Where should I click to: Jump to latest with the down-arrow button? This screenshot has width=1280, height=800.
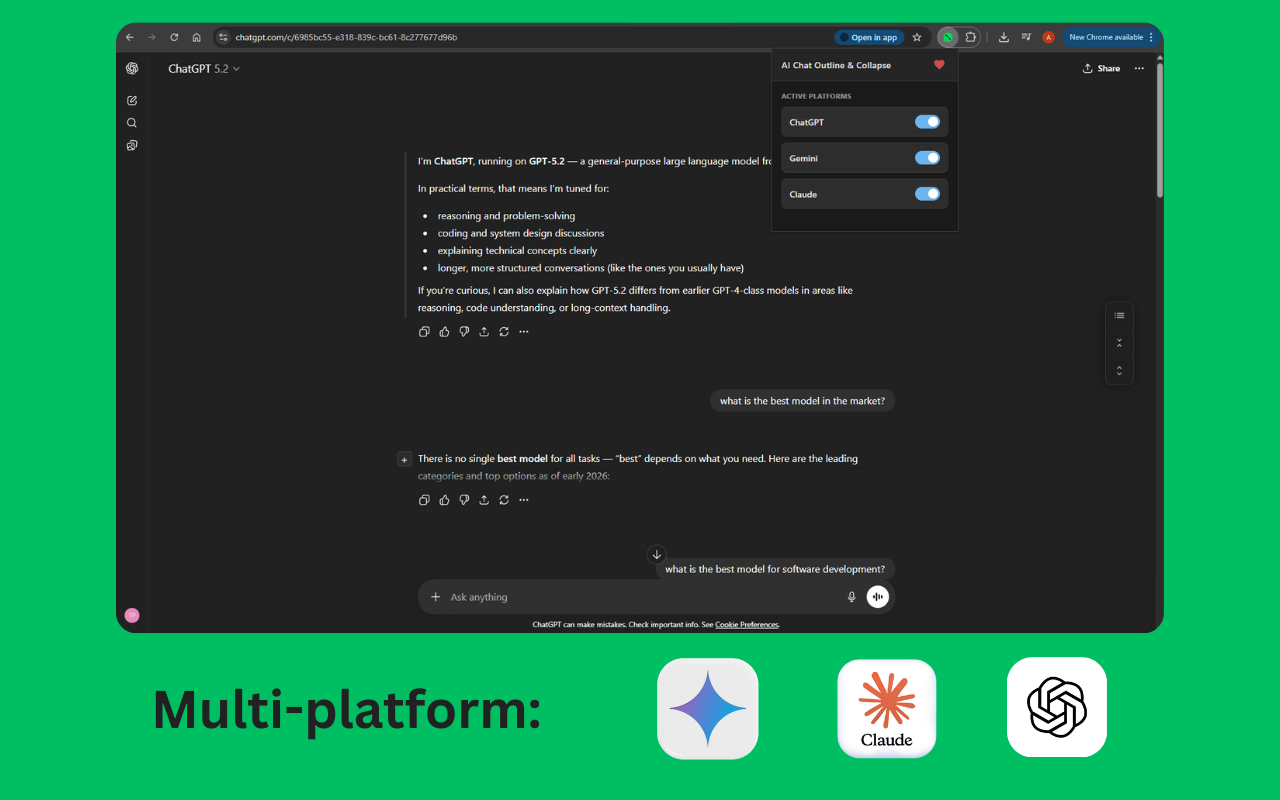click(x=656, y=554)
